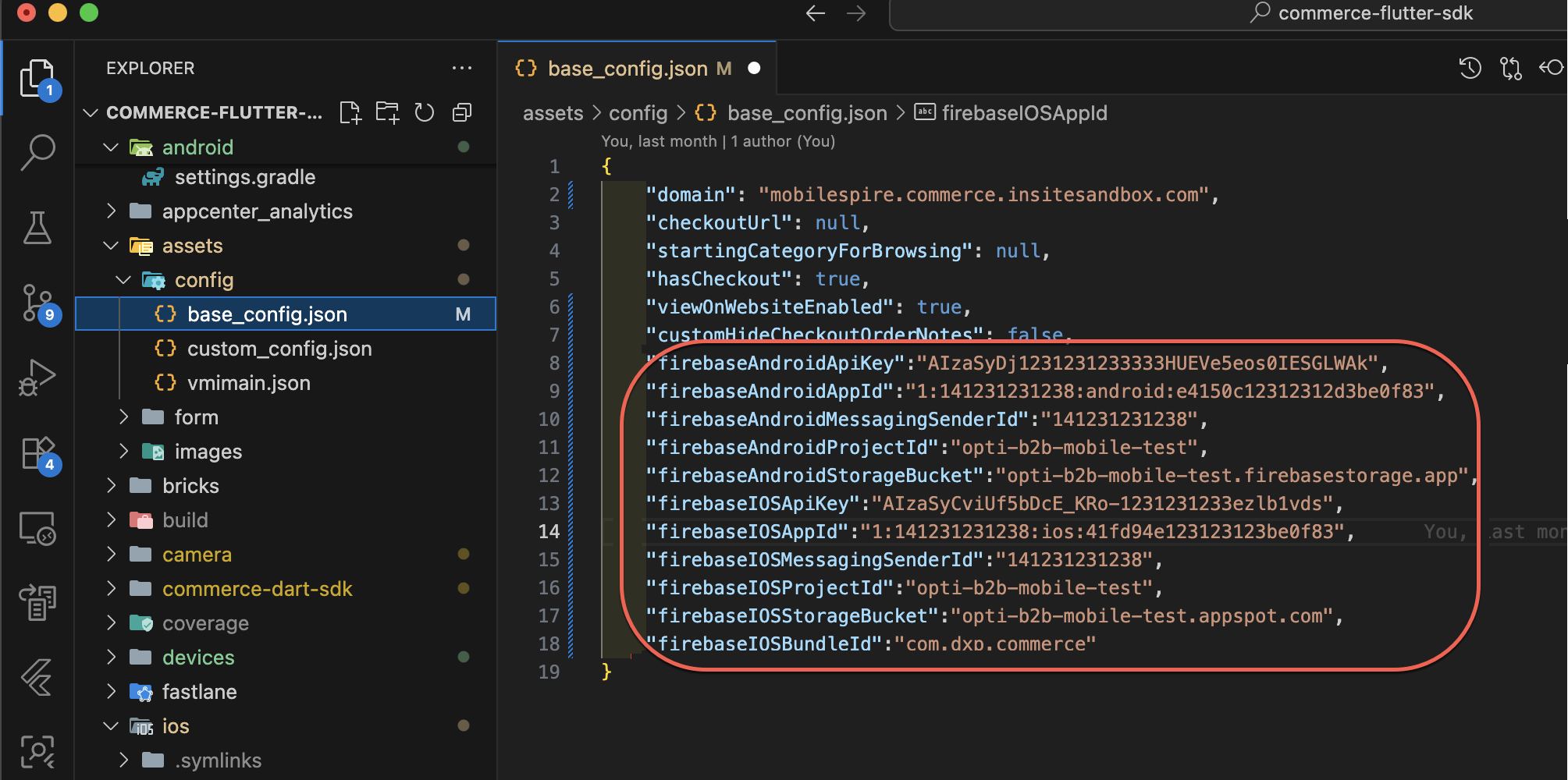Collapse the ios folder

(x=111, y=726)
